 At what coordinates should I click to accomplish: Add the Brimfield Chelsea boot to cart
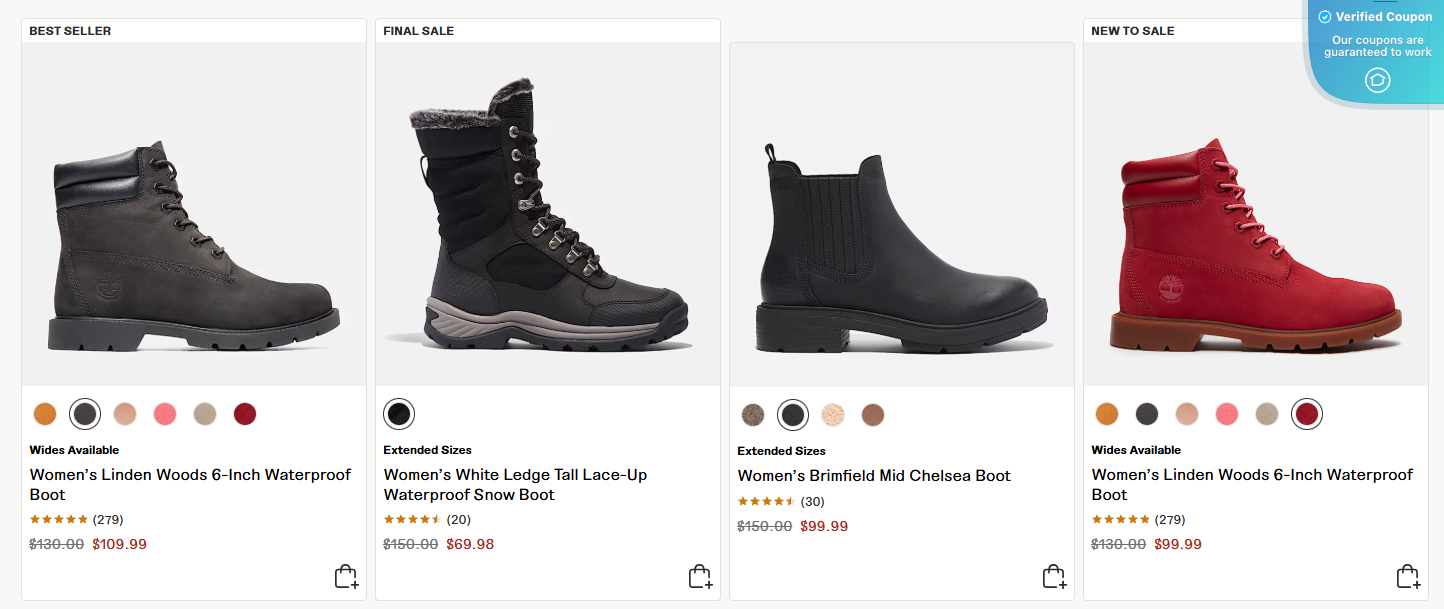tap(1054, 576)
